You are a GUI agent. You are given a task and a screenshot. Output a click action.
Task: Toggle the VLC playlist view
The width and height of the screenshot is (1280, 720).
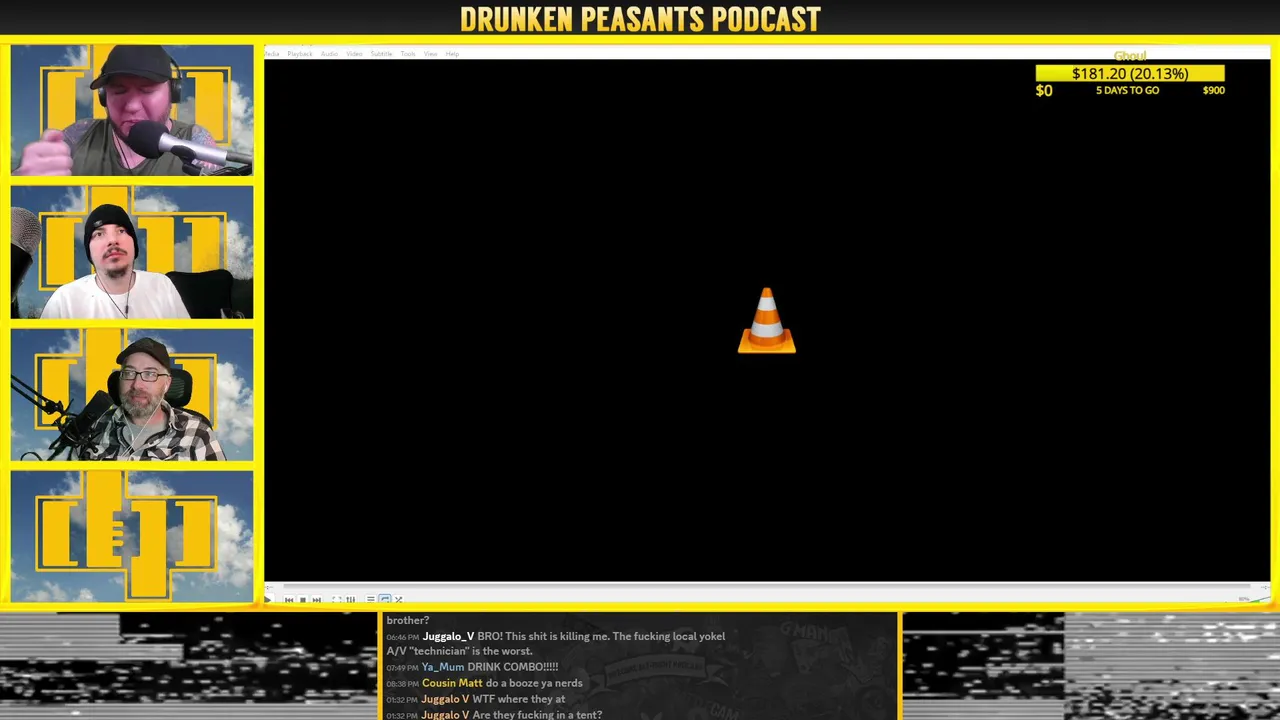click(x=370, y=600)
